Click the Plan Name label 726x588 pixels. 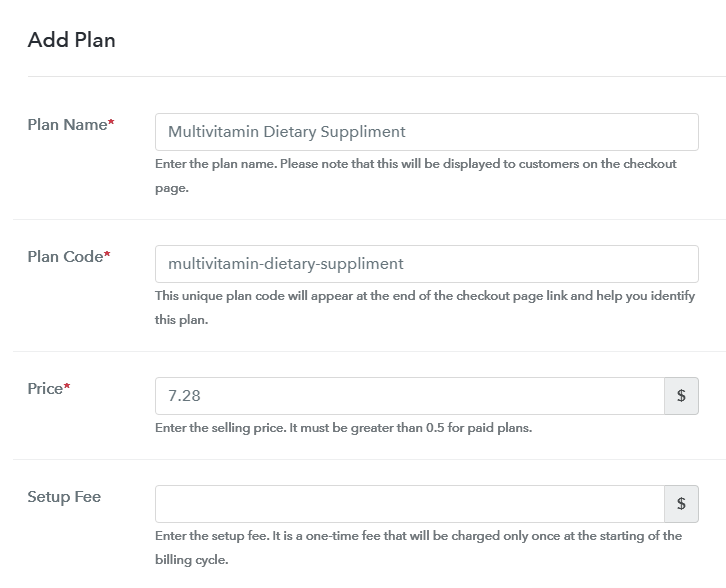tap(67, 124)
